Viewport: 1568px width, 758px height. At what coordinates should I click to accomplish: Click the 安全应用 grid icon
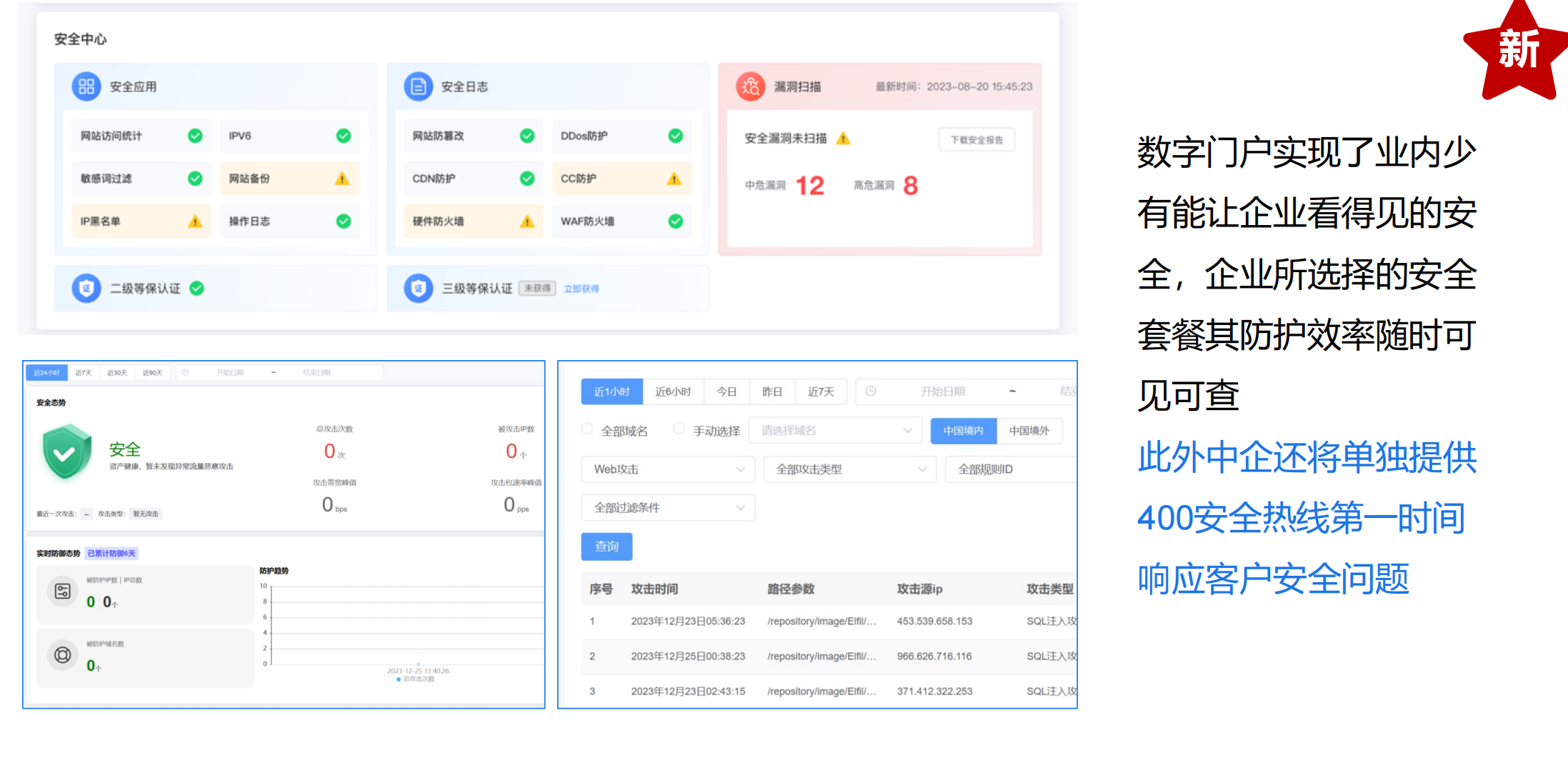[x=86, y=86]
